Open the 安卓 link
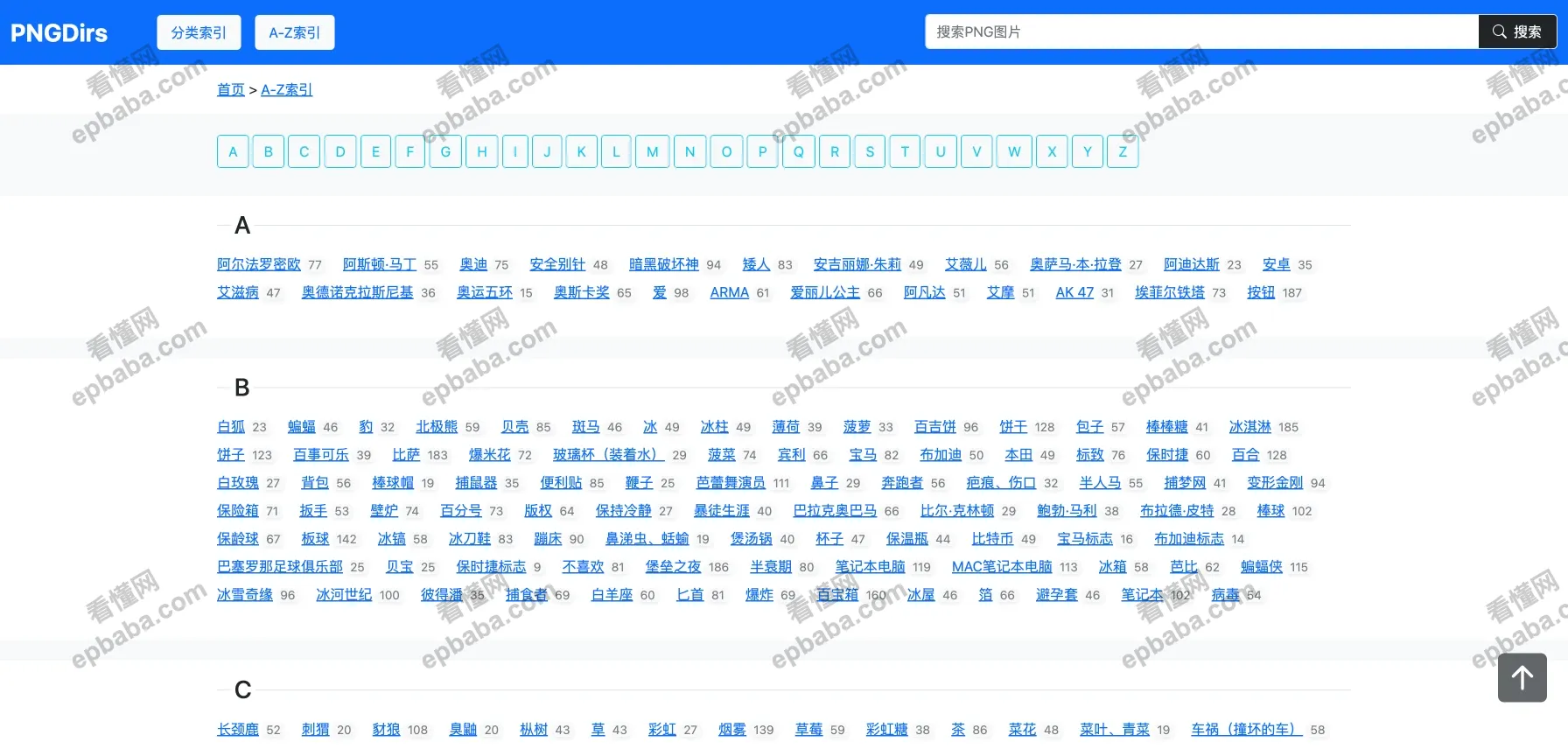 tap(1277, 264)
